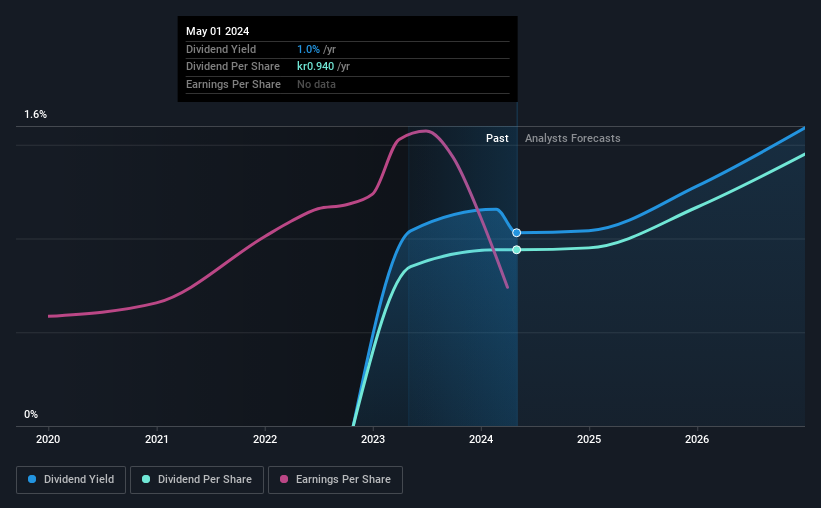Click the Earnings Per Share tooltip row label
The height and width of the screenshot is (508, 821).
233,84
